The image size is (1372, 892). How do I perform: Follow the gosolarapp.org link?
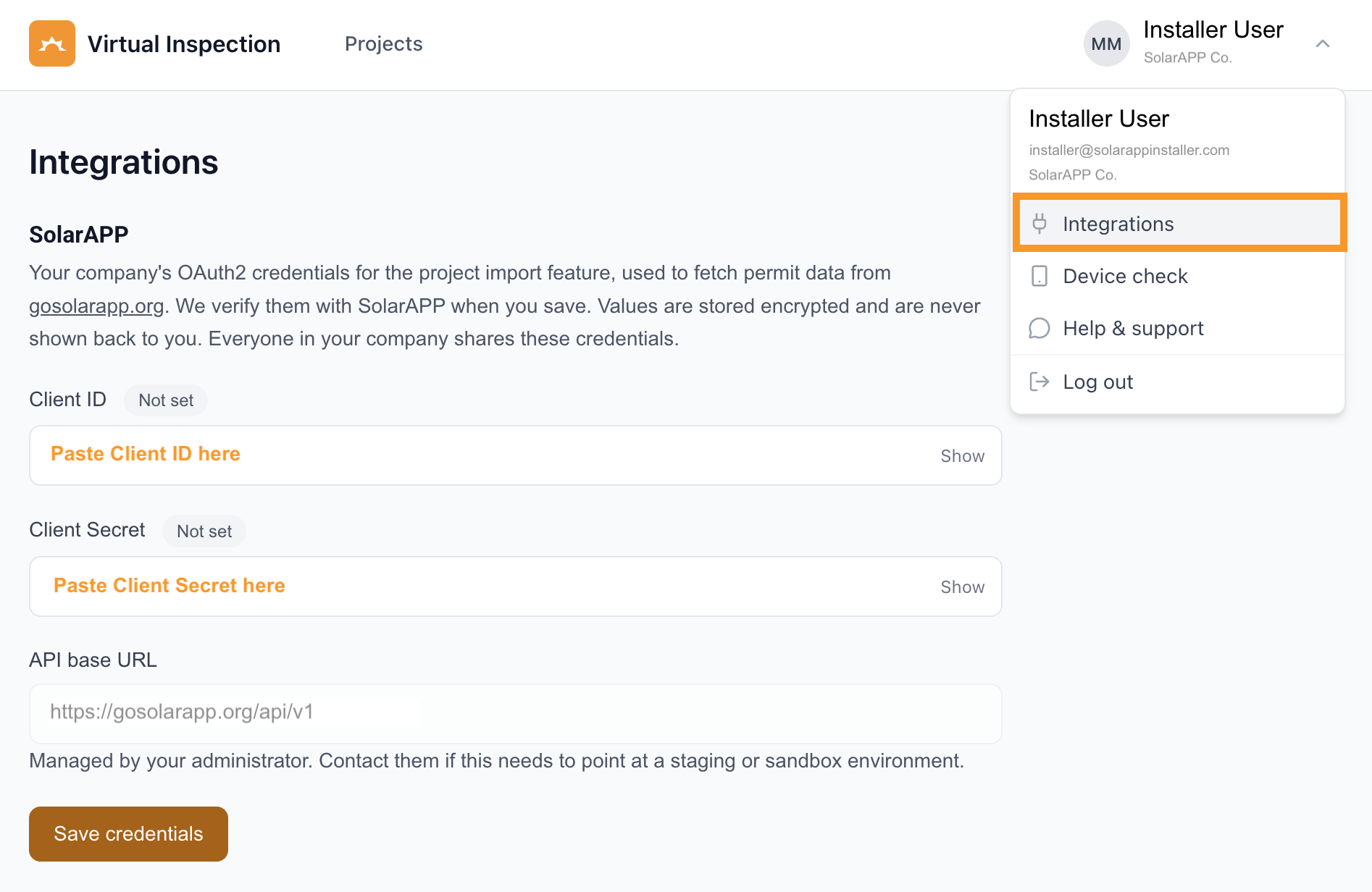pos(96,306)
